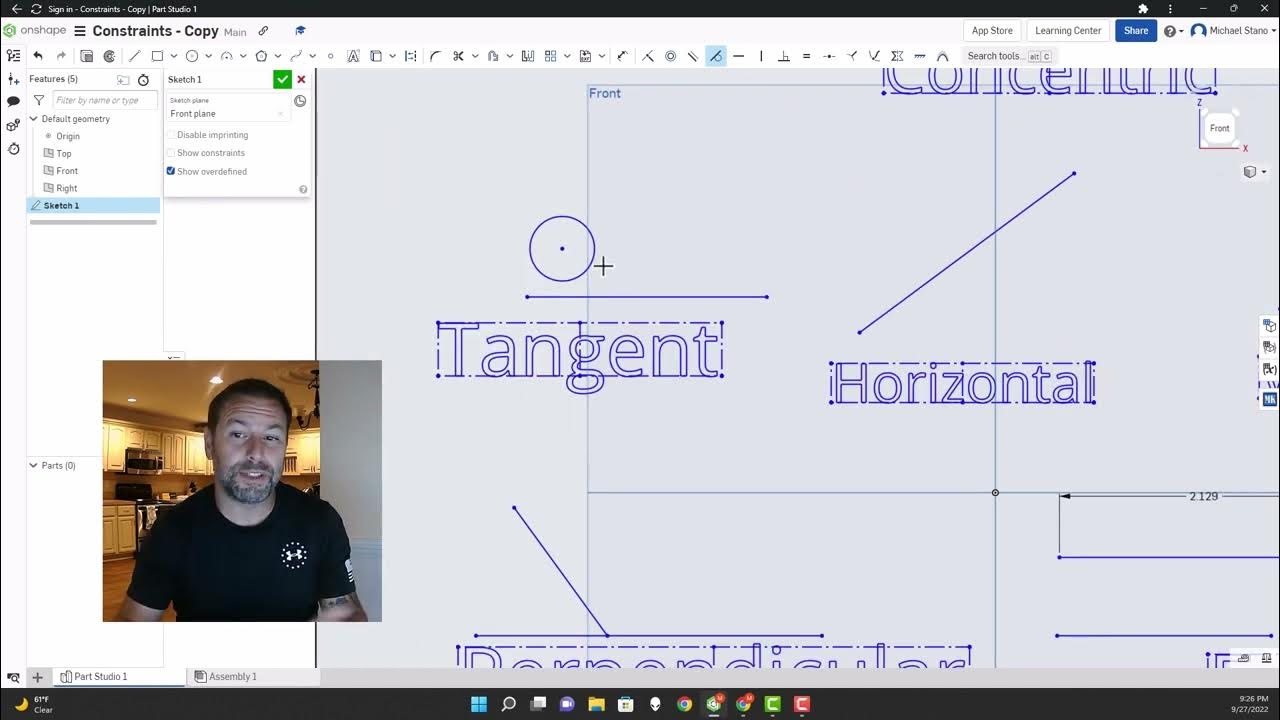Accept Sketch 1 with green checkmark
1280x720 pixels.
click(282, 79)
